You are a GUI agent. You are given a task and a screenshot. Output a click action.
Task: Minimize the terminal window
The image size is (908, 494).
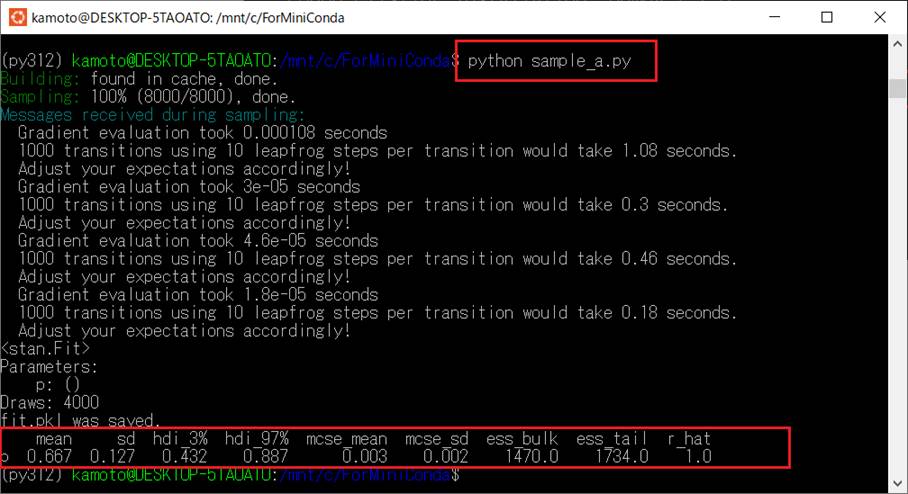[x=774, y=17]
